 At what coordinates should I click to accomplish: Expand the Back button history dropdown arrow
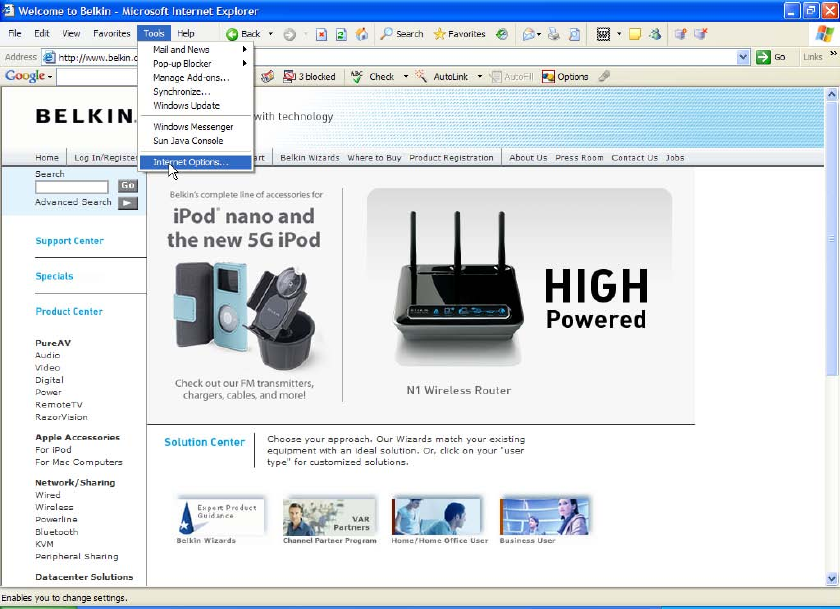[271, 34]
